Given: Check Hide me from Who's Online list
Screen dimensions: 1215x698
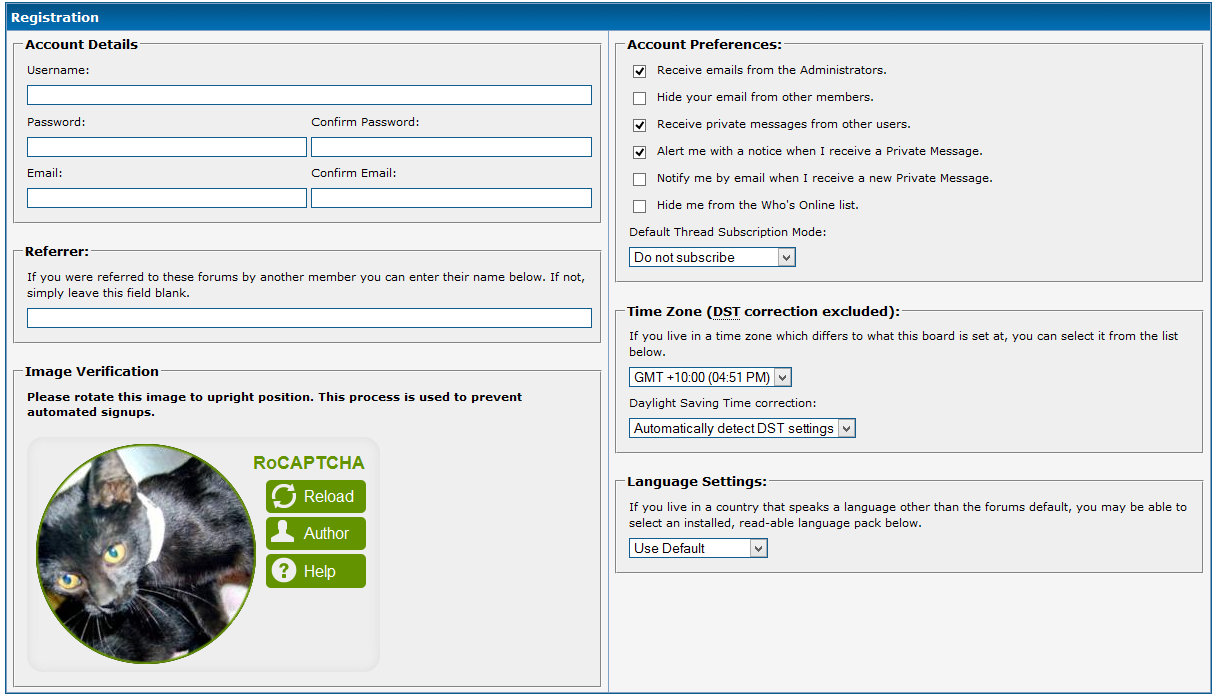Looking at the screenshot, I should point(640,207).
